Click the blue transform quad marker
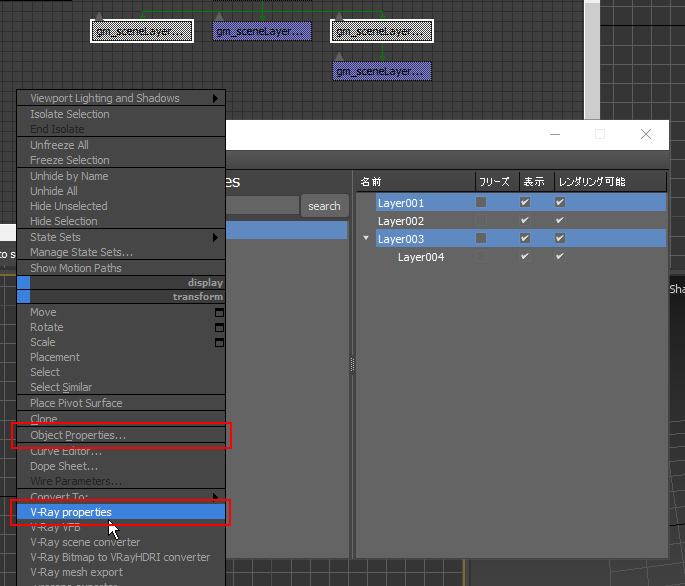The height and width of the screenshot is (586, 685). tap(24, 297)
